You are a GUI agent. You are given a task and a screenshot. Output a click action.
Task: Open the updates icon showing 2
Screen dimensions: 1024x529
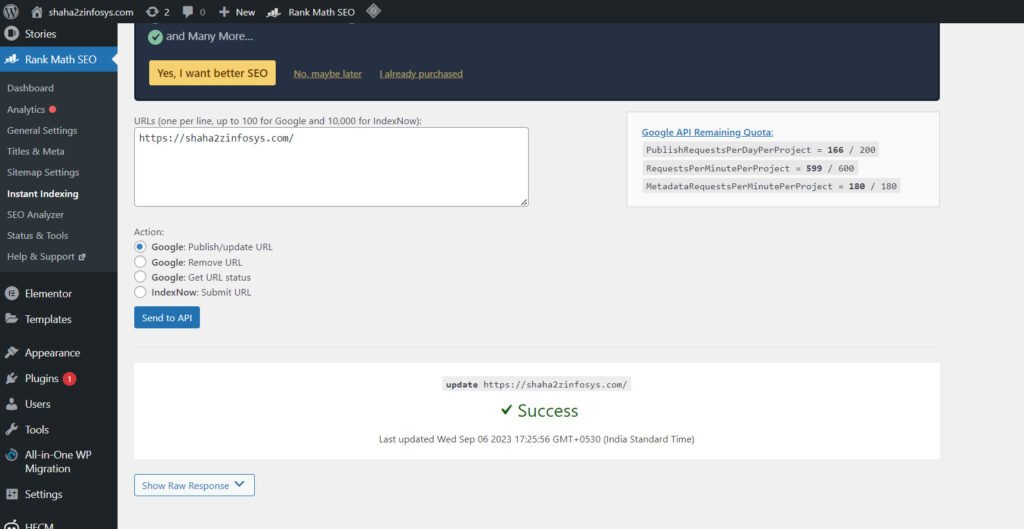point(157,12)
